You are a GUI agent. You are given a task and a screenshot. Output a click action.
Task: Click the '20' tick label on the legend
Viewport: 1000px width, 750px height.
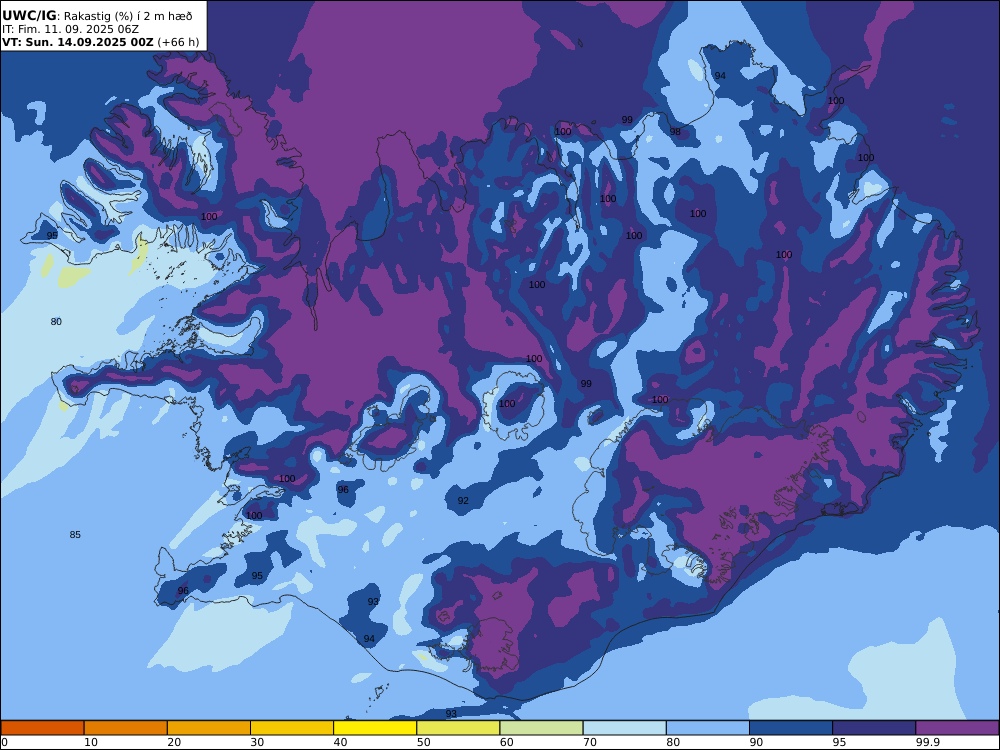click(174, 742)
